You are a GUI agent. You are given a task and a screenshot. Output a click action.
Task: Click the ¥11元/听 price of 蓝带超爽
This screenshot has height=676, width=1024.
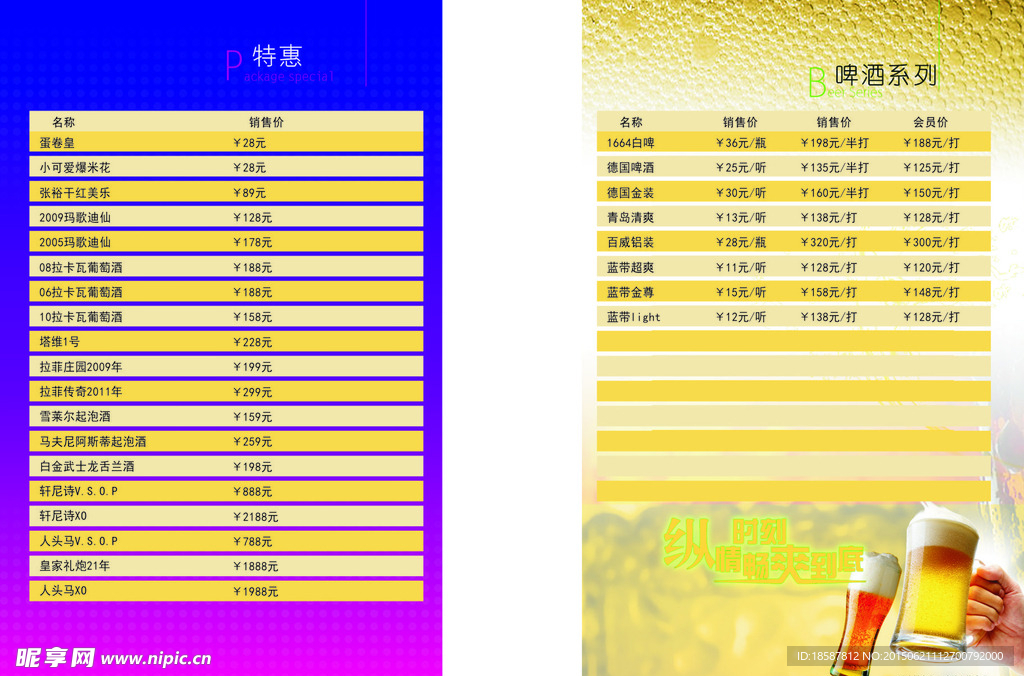click(741, 267)
